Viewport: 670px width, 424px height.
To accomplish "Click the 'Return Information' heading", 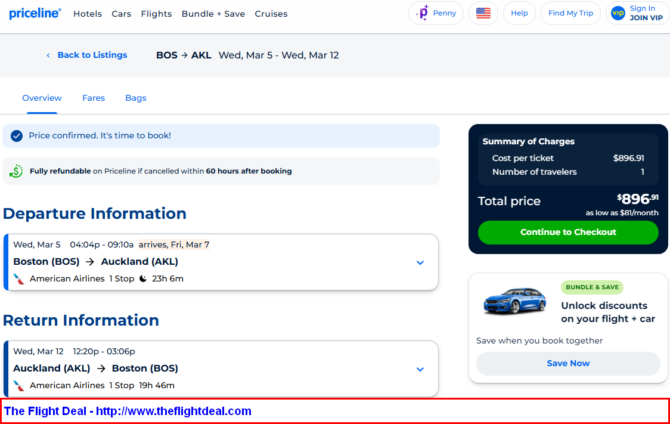I will 81,320.
